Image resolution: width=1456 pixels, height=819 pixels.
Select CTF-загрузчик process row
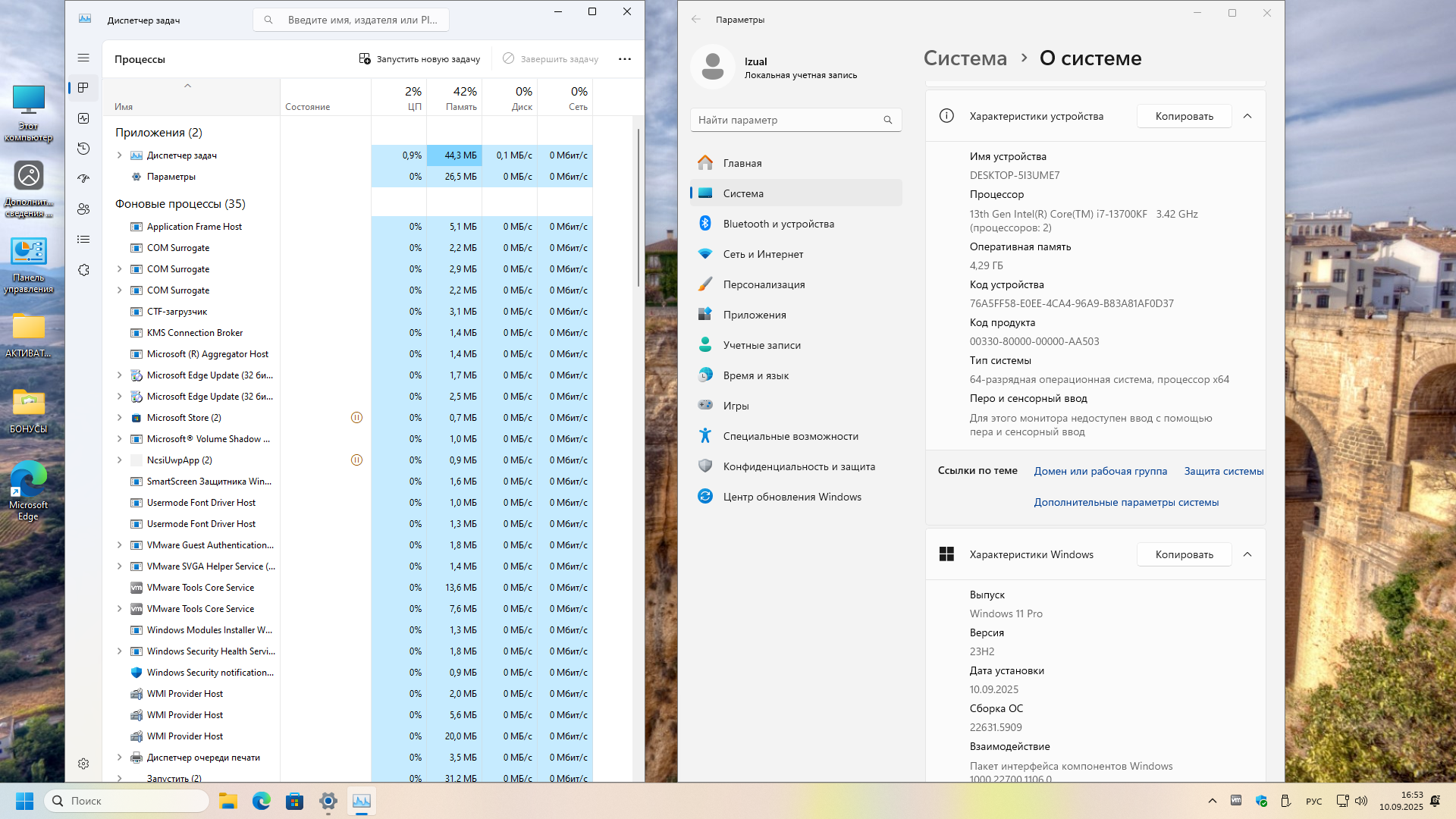(x=348, y=312)
